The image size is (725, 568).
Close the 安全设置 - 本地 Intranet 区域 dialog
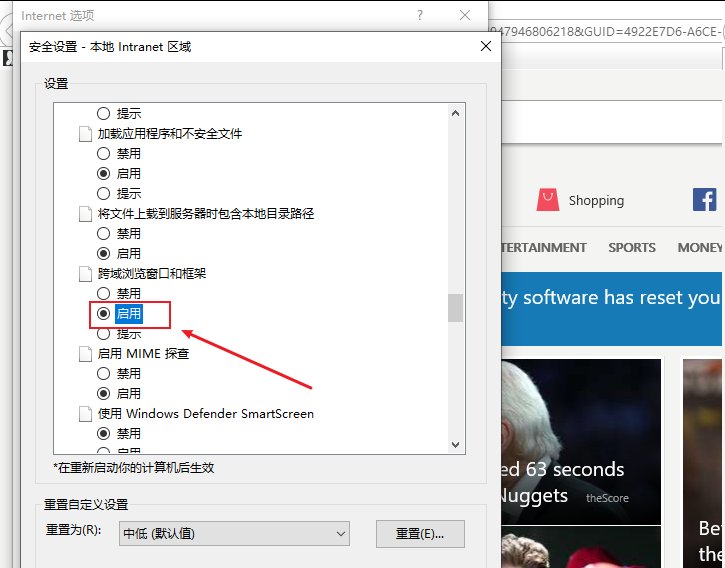[485, 46]
